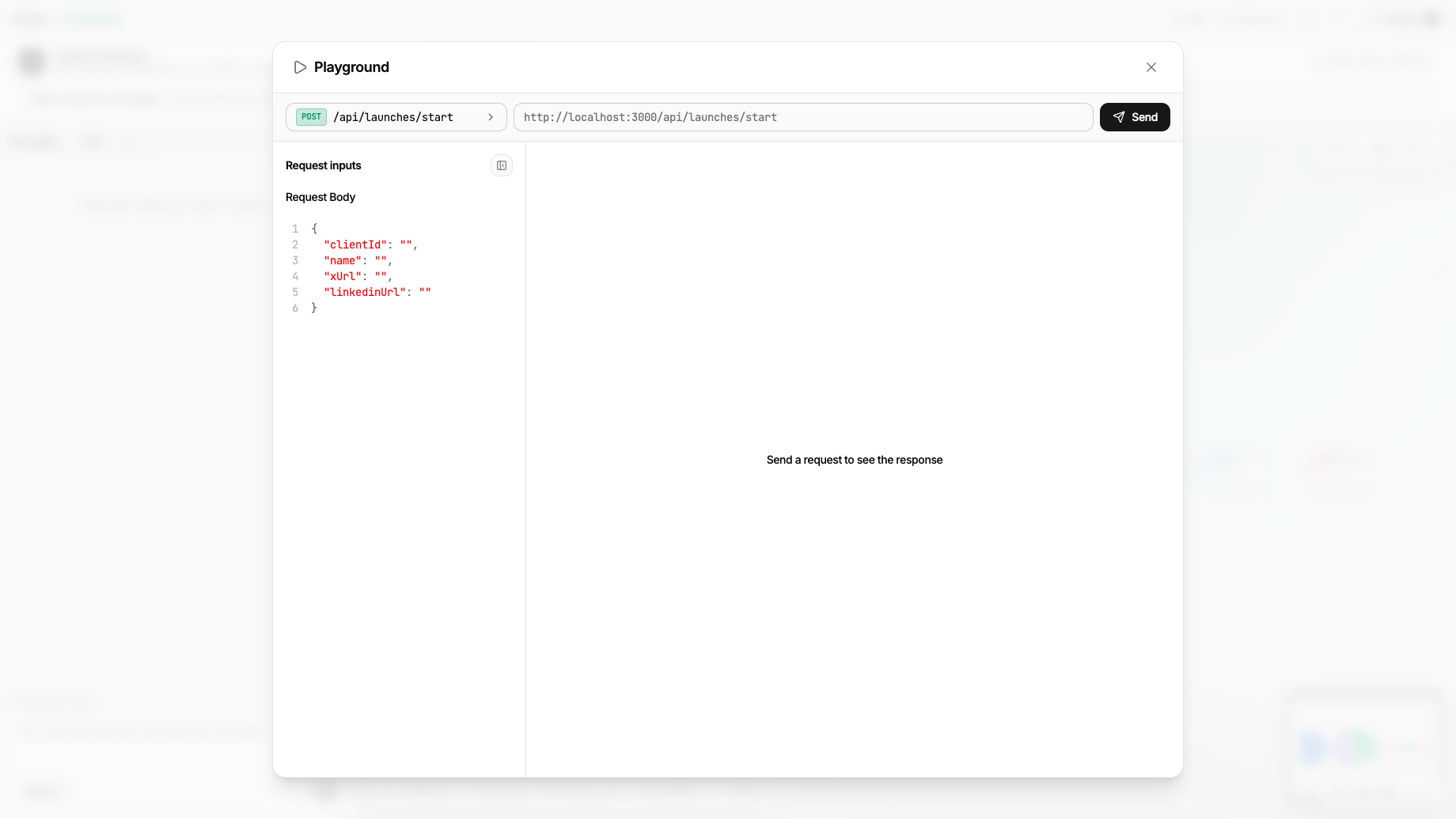Open the /api/launches/start endpoint selector
Screen dimensions: 1456x819
396,117
